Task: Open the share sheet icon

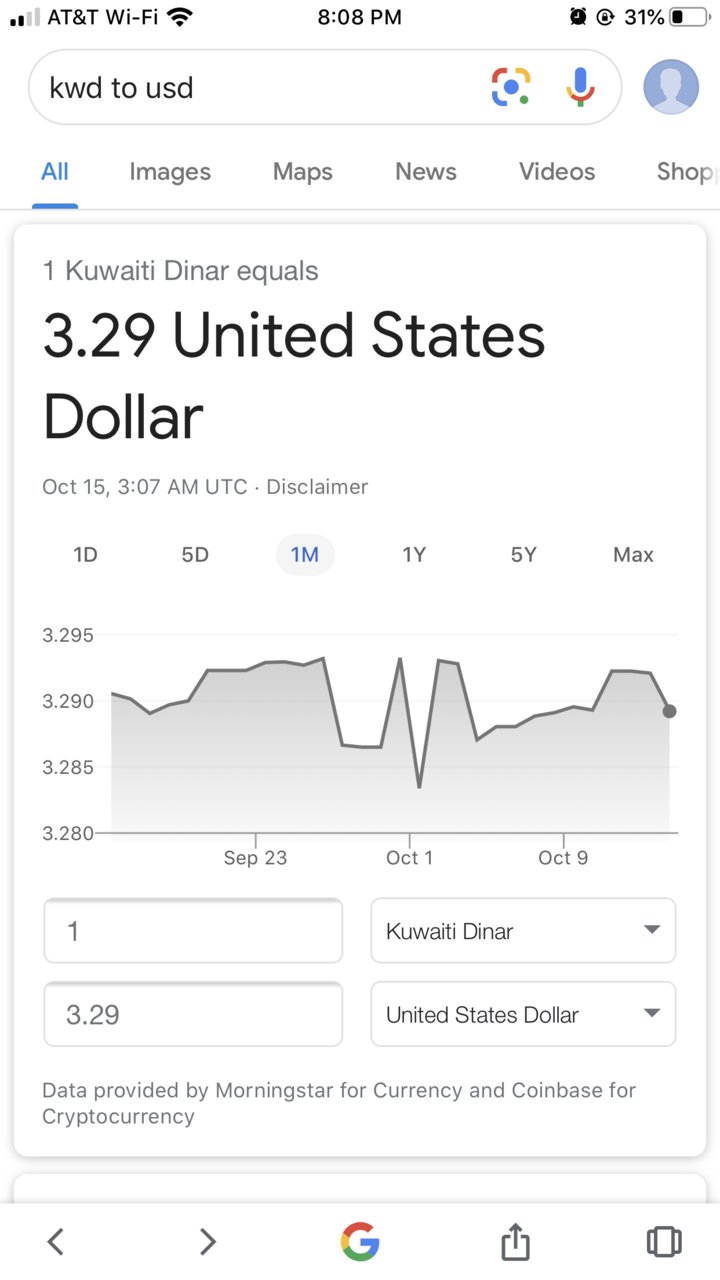Action: click(514, 1241)
